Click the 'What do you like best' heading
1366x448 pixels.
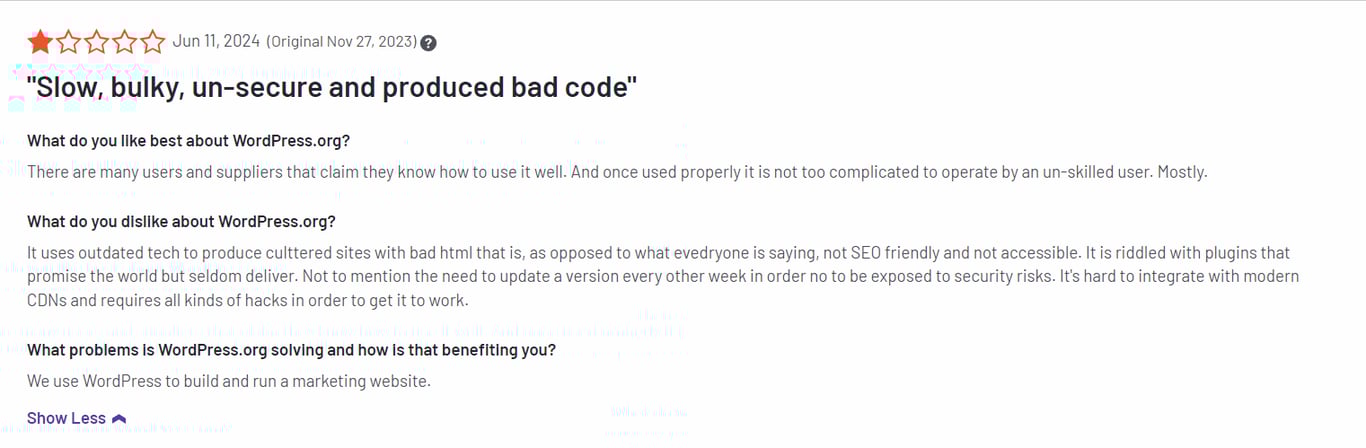(x=188, y=140)
